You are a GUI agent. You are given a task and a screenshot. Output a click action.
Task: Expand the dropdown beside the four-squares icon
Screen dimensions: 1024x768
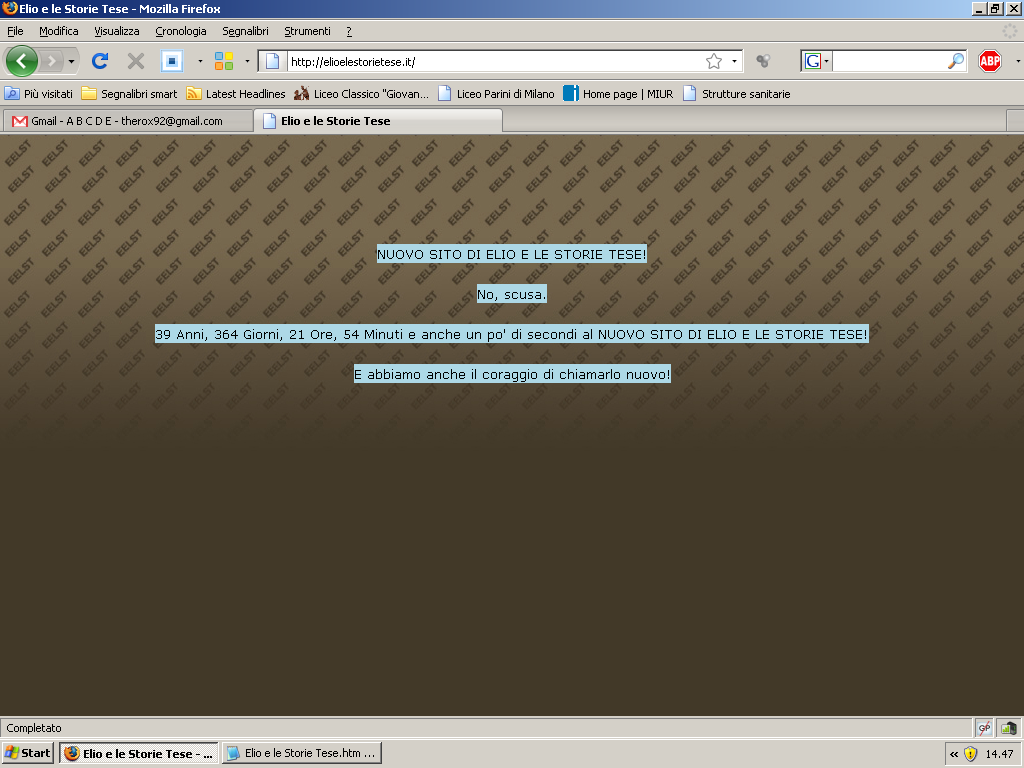pos(247,61)
